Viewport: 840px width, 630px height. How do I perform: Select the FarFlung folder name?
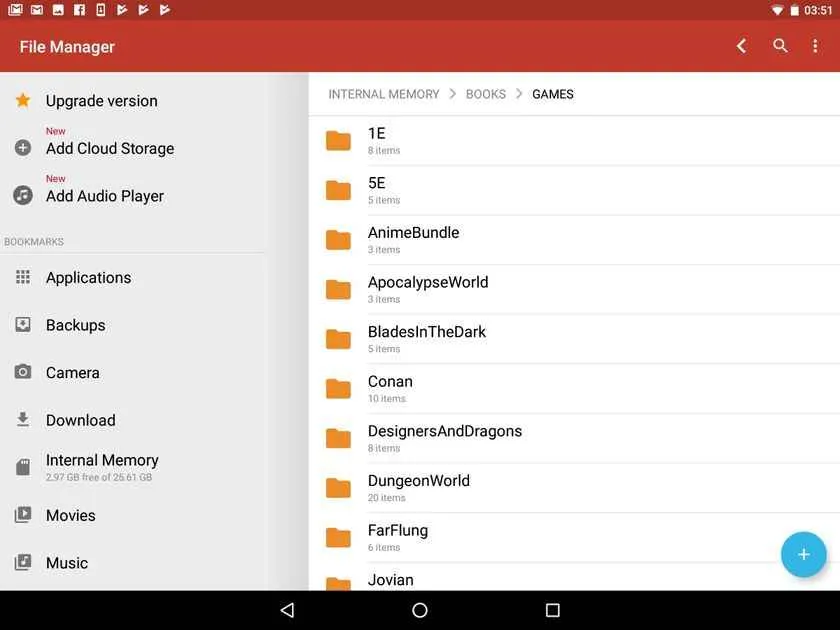pos(398,530)
